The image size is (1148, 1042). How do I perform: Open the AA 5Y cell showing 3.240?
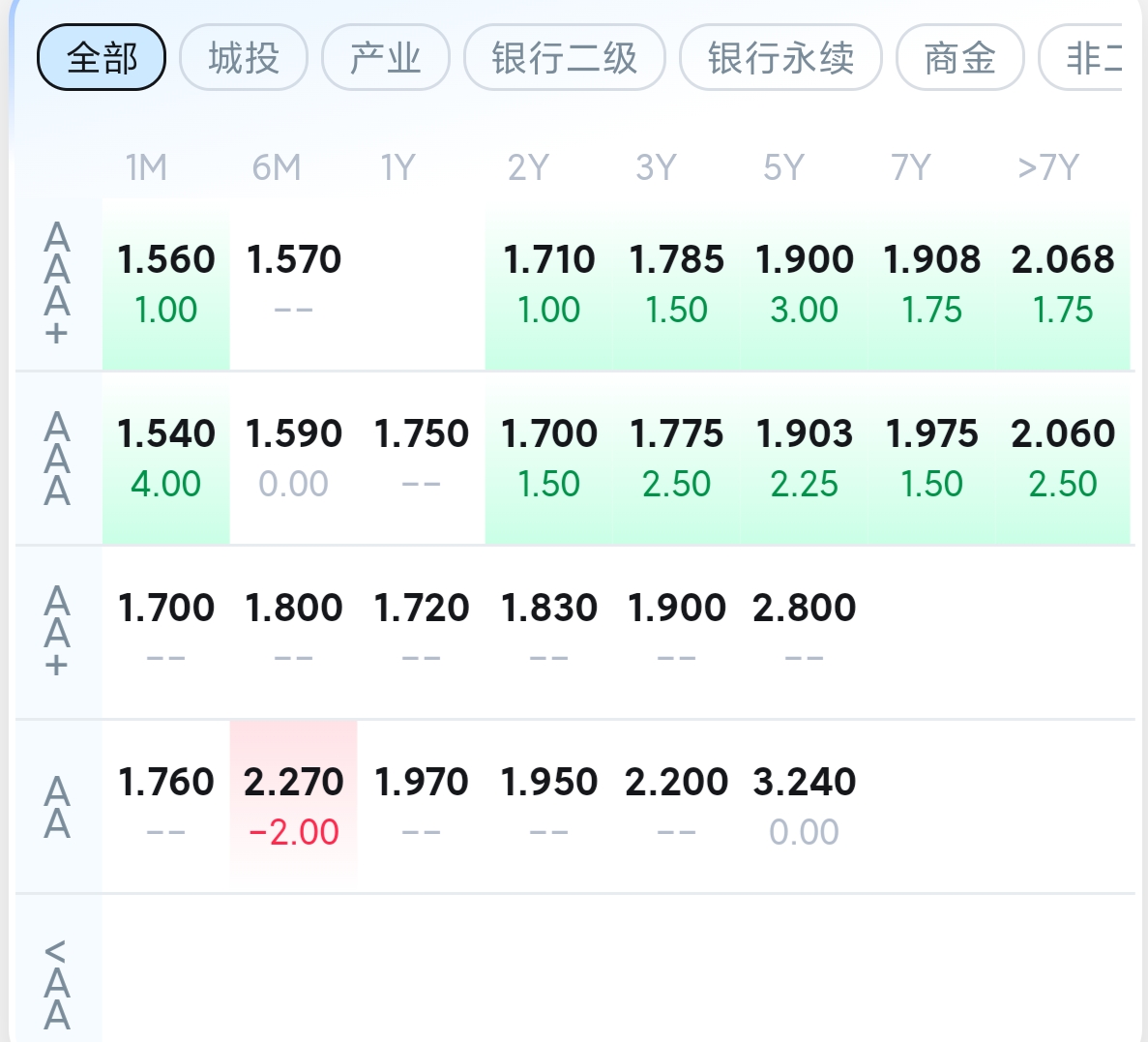point(804,807)
